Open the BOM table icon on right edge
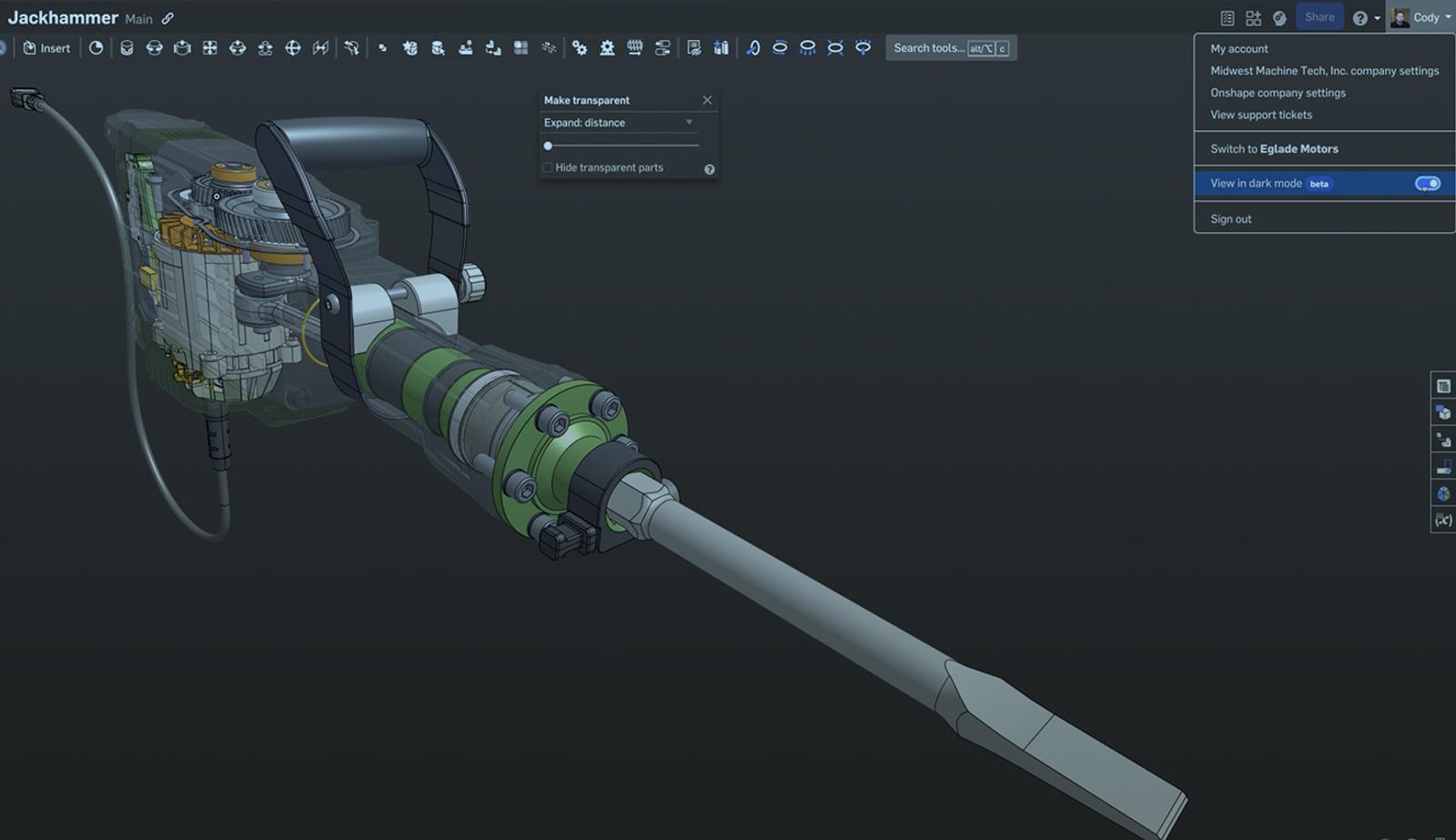Screen dimensions: 1456x840 (x=1443, y=386)
